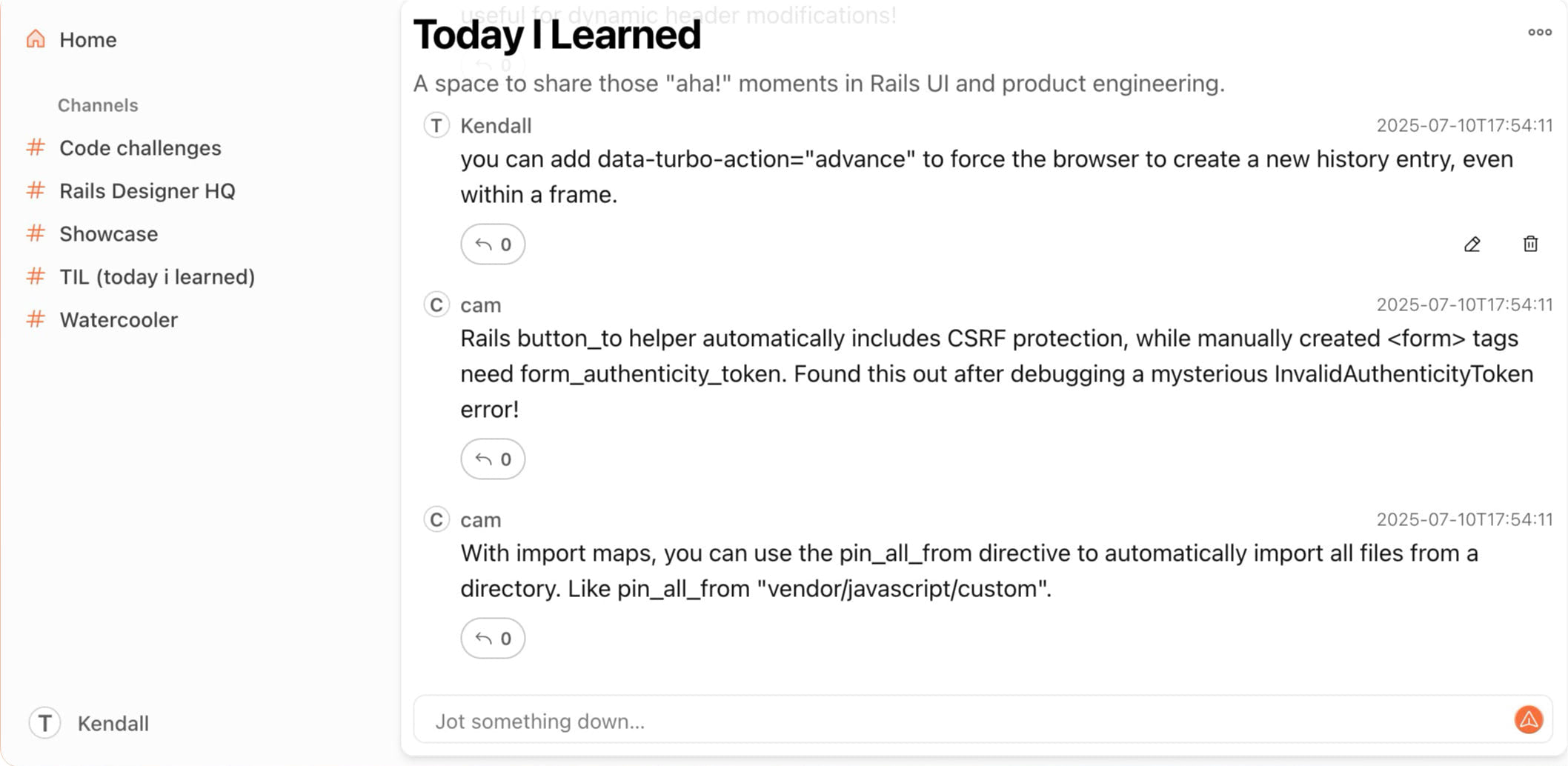Click the pencil edit icon on Kendall's message
The height and width of the screenshot is (766, 1568).
(x=1472, y=244)
